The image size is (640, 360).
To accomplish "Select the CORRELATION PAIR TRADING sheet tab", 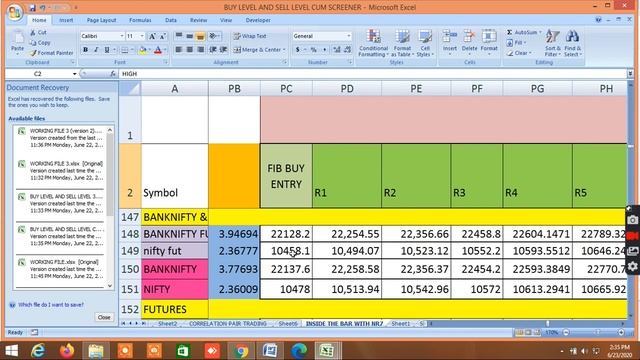I will click(x=227, y=324).
